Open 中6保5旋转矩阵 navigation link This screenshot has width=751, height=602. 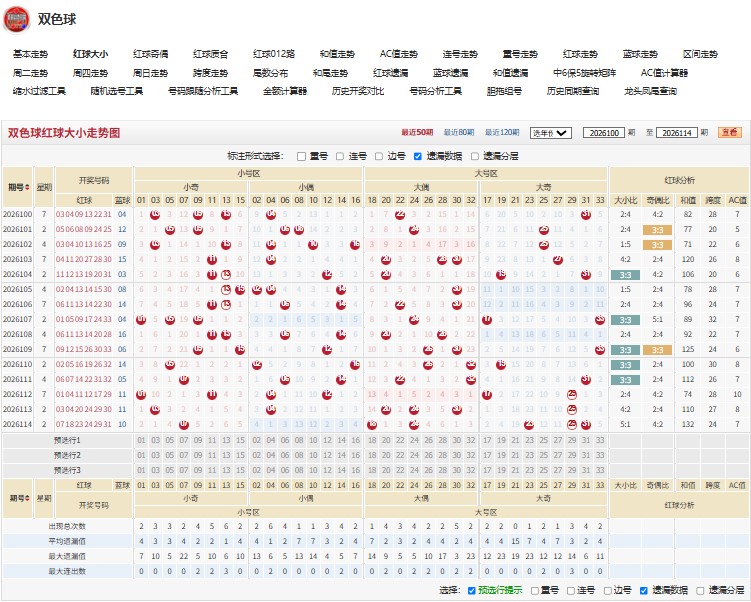pos(584,73)
